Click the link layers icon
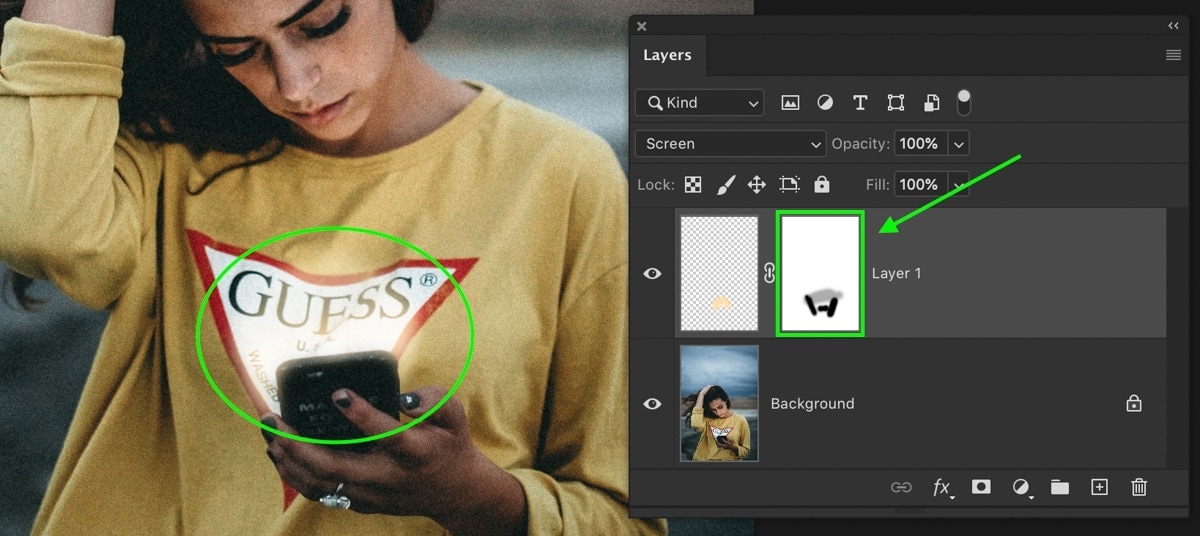The width and height of the screenshot is (1200, 536). coord(901,487)
